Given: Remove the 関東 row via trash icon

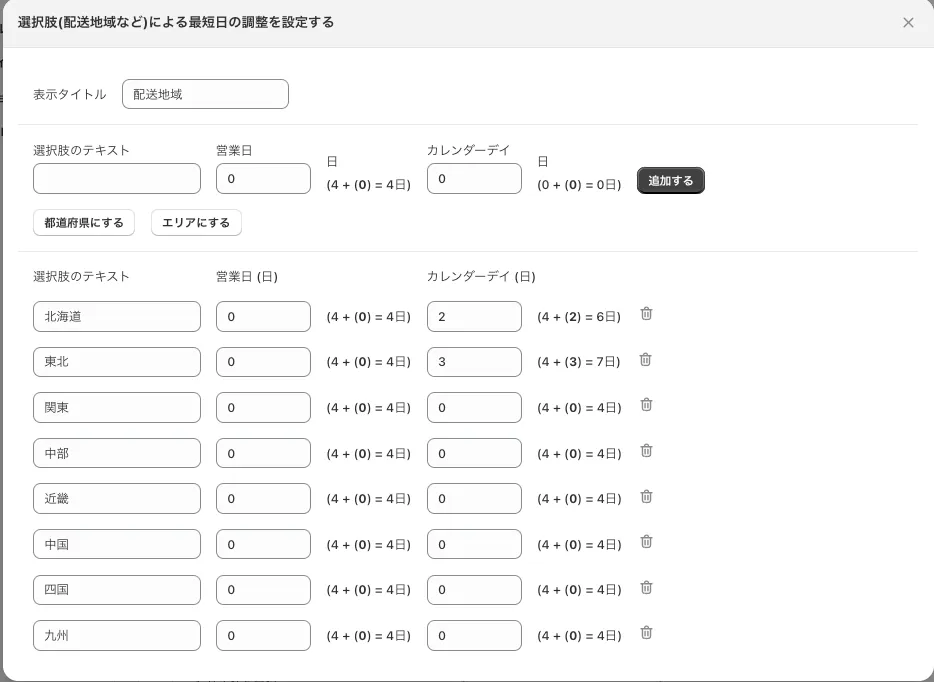Looking at the screenshot, I should click(x=646, y=405).
